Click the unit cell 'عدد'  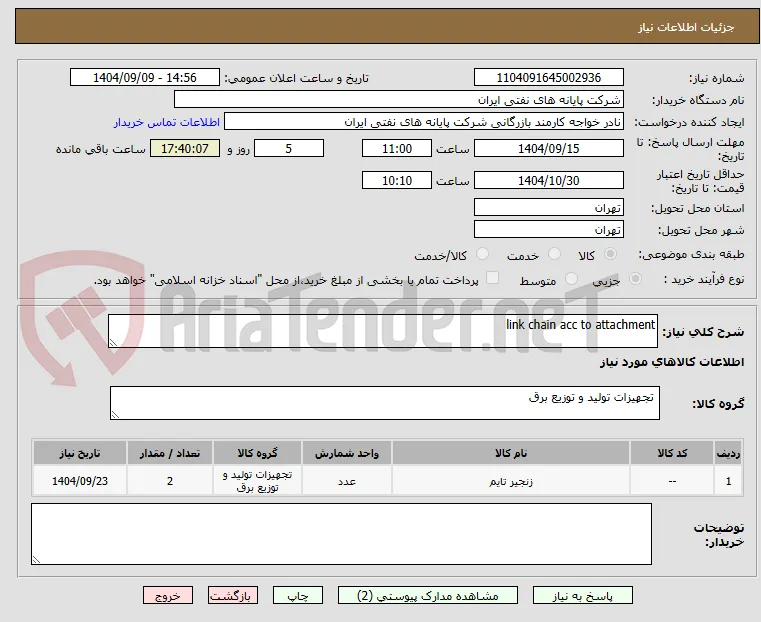347,481
